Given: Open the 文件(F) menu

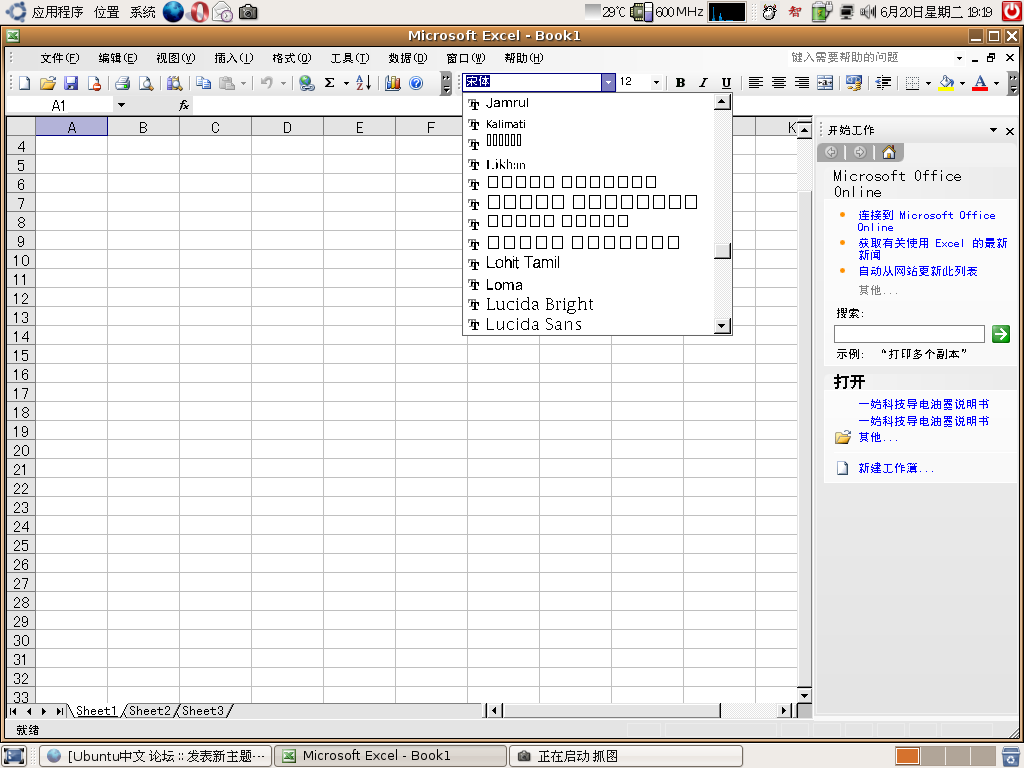Looking at the screenshot, I should click(x=59, y=58).
